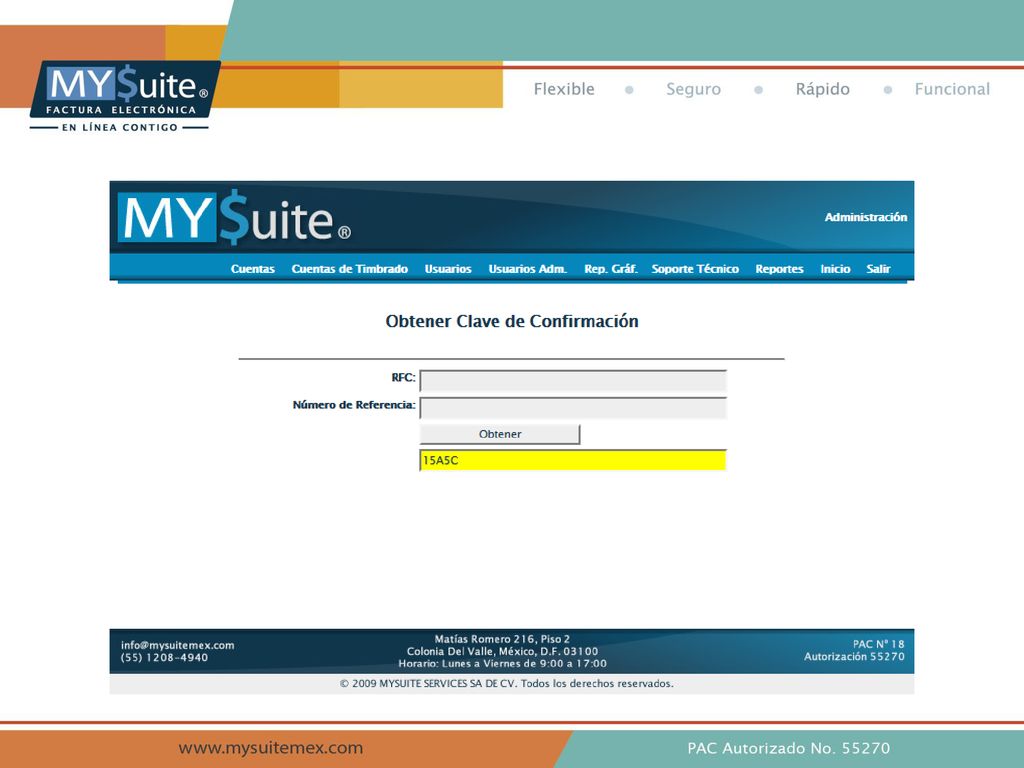This screenshot has height=768, width=1024.
Task: Open Usuarios Adm. menu item
Action: (x=528, y=268)
